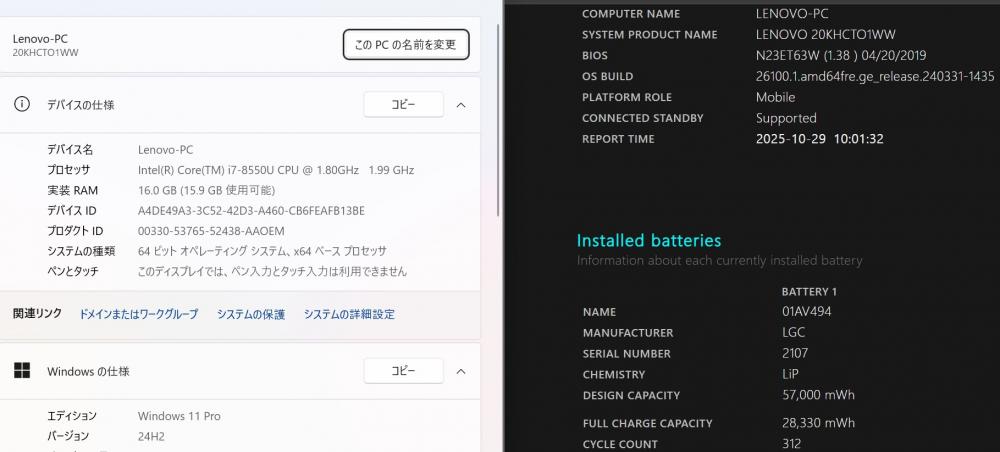This screenshot has height=452, width=1000.
Task: Click the FULL CHARGE CAPACITY label
Action: 647,423
